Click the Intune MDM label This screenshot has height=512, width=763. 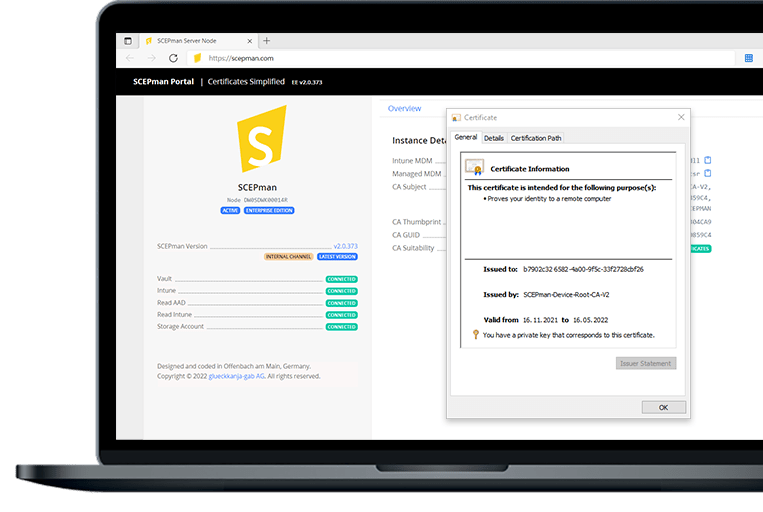(x=412, y=161)
